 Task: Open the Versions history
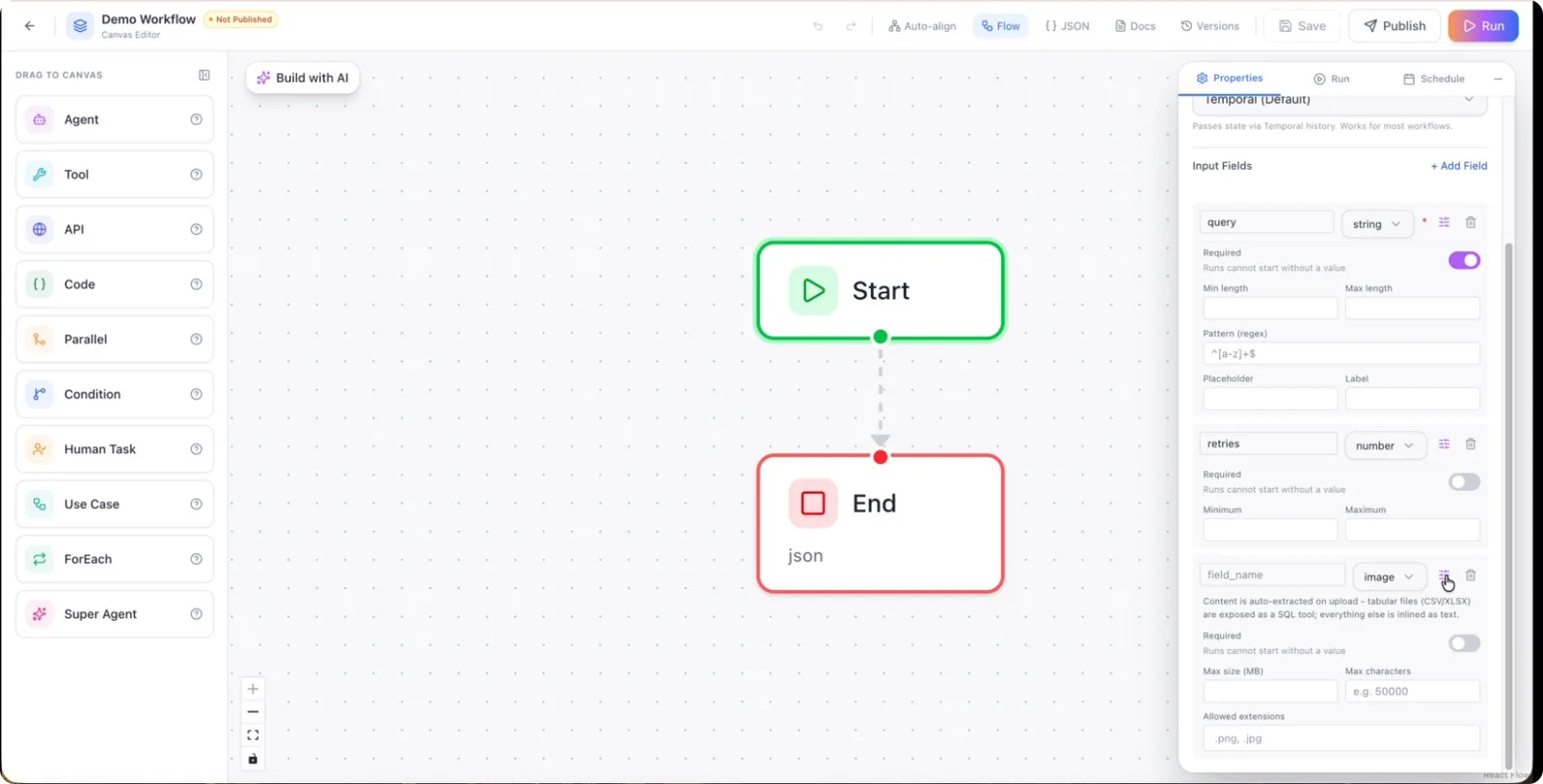[1210, 26]
